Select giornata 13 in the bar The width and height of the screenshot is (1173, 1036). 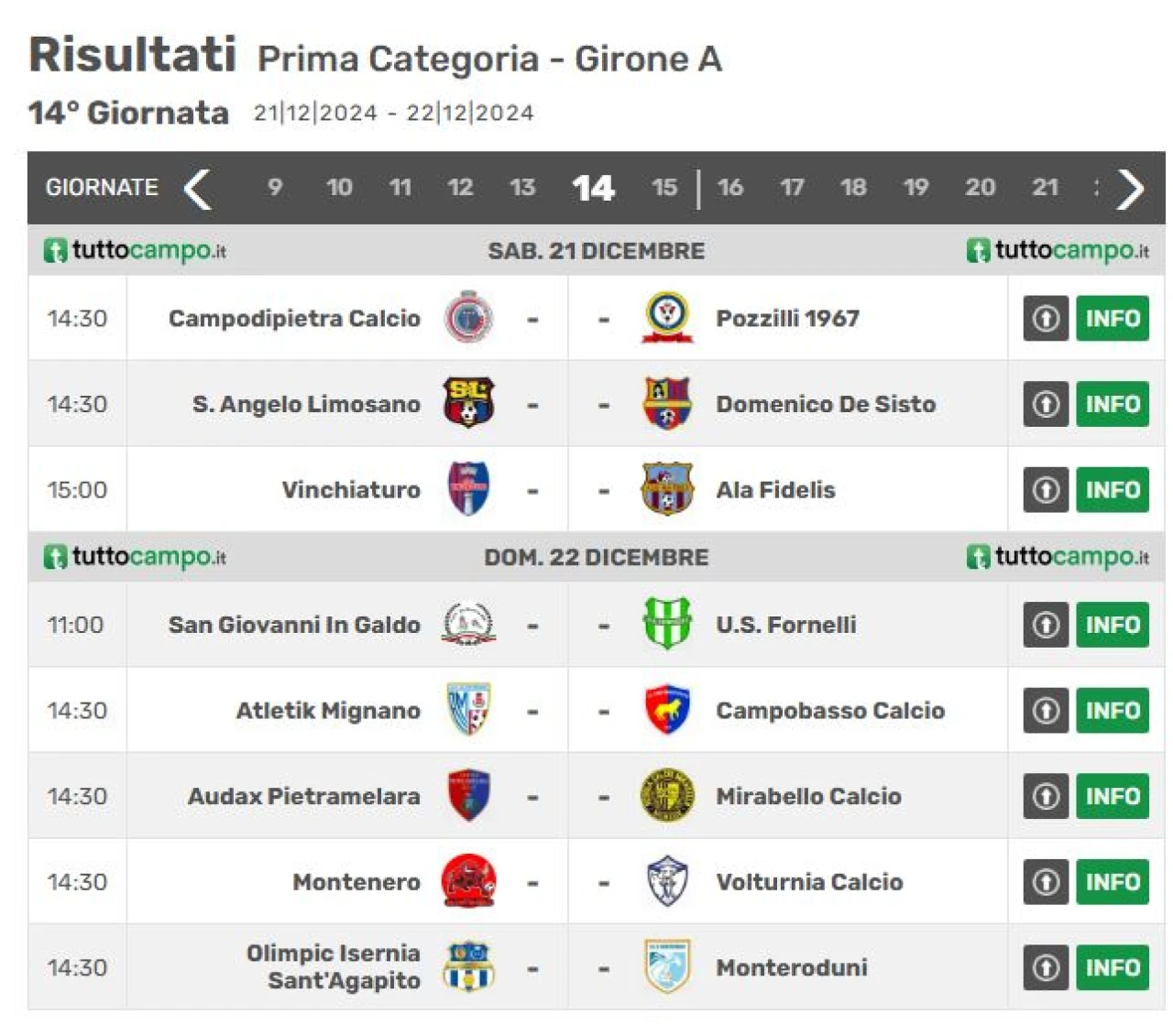(x=521, y=188)
